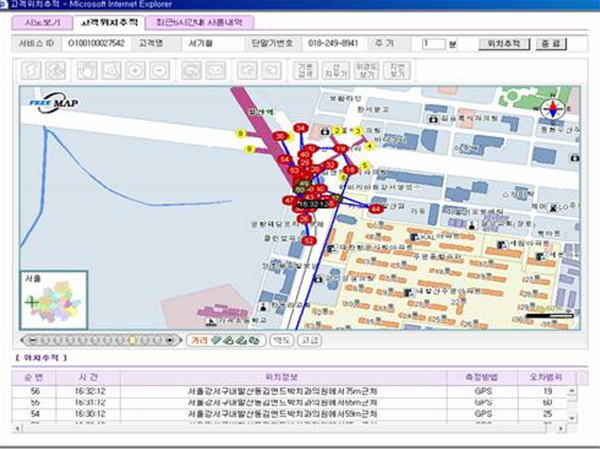Click the zoom in plus magnifier icon
The width and height of the screenshot is (600, 449).
point(134,71)
